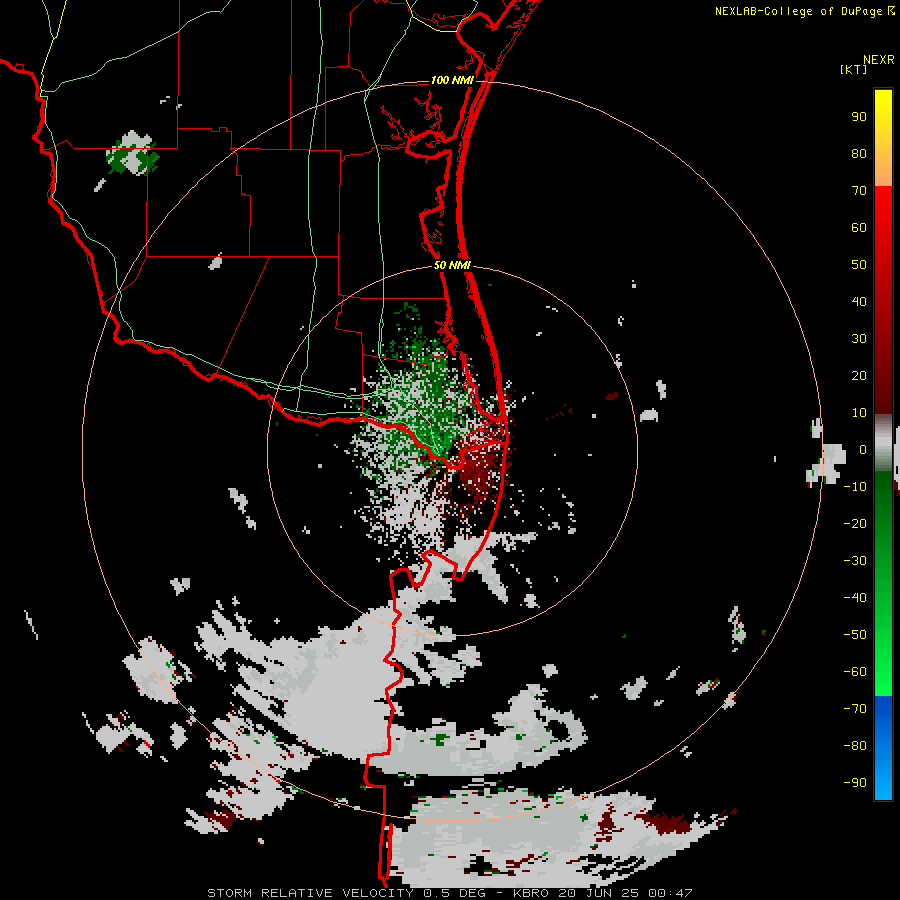
Task: Click the -80 value on the velocity scale
Action: pyautogui.click(x=855, y=746)
